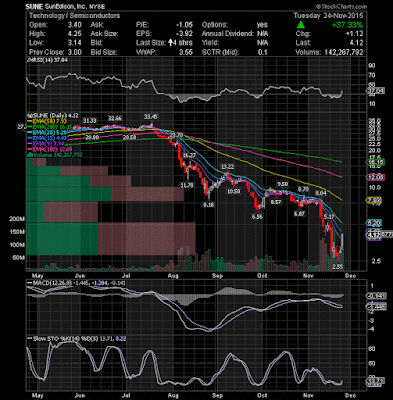Click the latest white candlestick near 4.12
The width and height of the screenshot is (393, 400).
(343, 243)
